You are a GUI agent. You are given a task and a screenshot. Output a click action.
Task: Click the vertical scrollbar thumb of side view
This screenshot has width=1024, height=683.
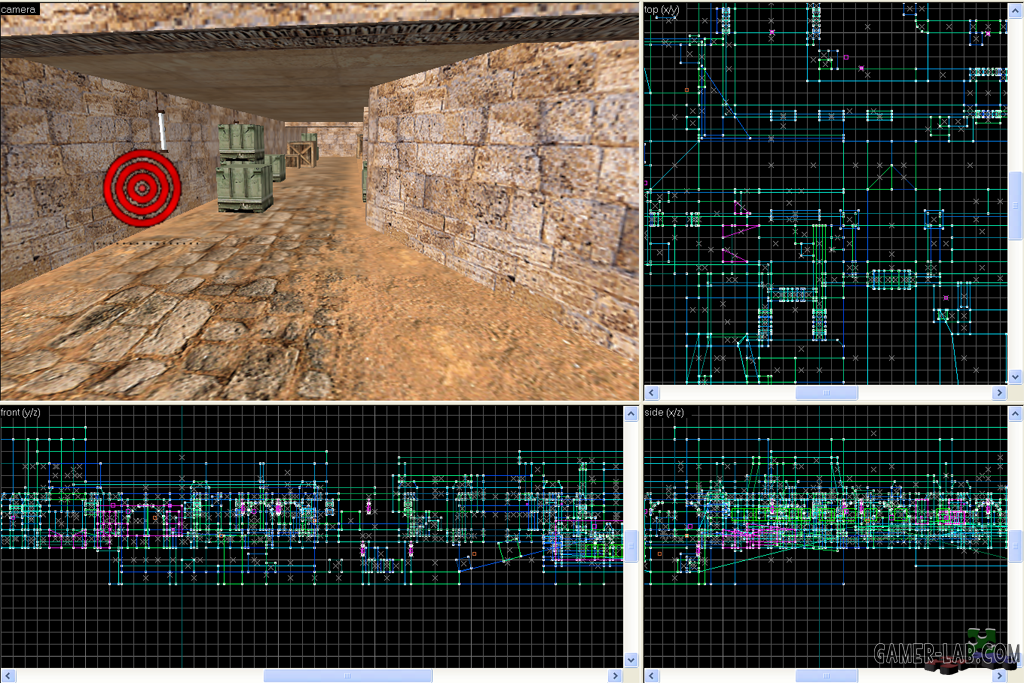click(1016, 545)
